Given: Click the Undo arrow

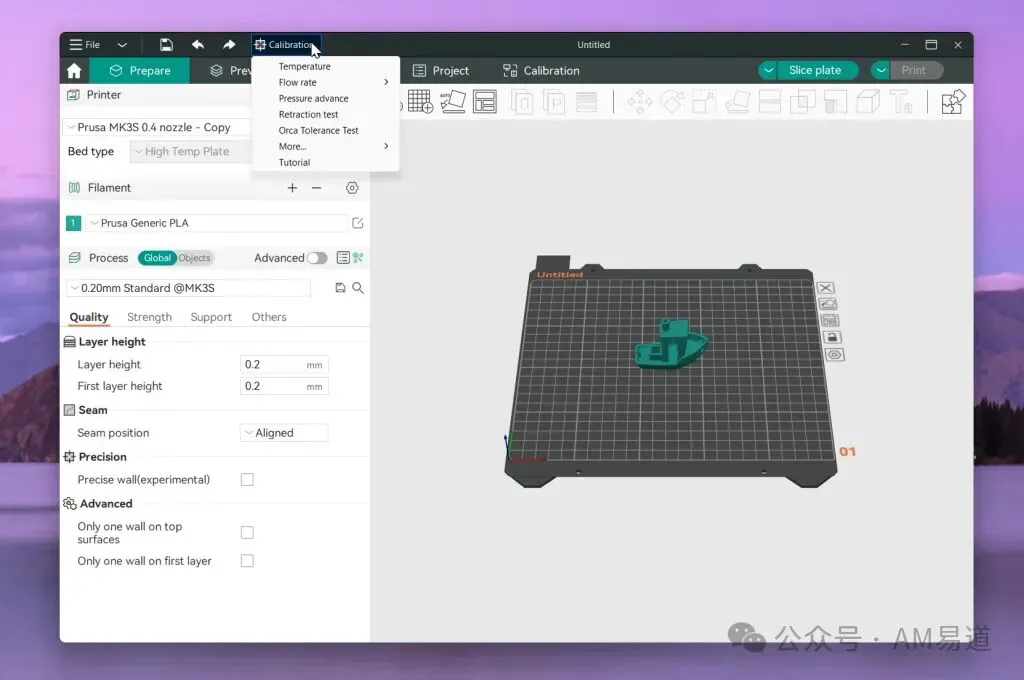Looking at the screenshot, I should coord(198,44).
